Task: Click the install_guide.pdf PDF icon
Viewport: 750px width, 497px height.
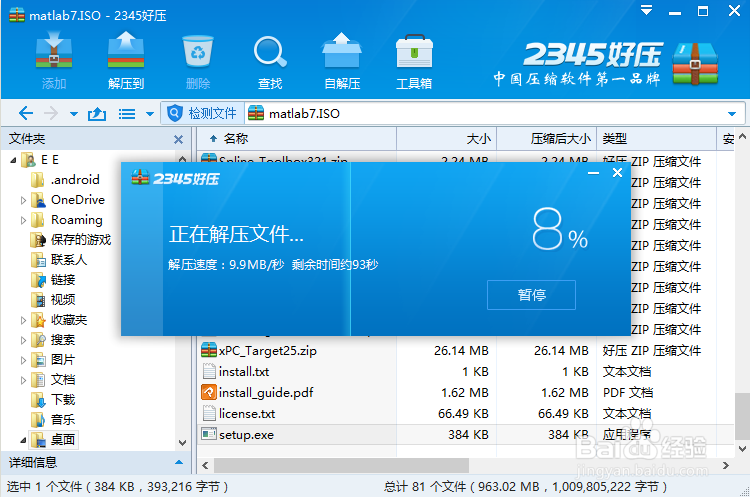Action: (x=209, y=392)
